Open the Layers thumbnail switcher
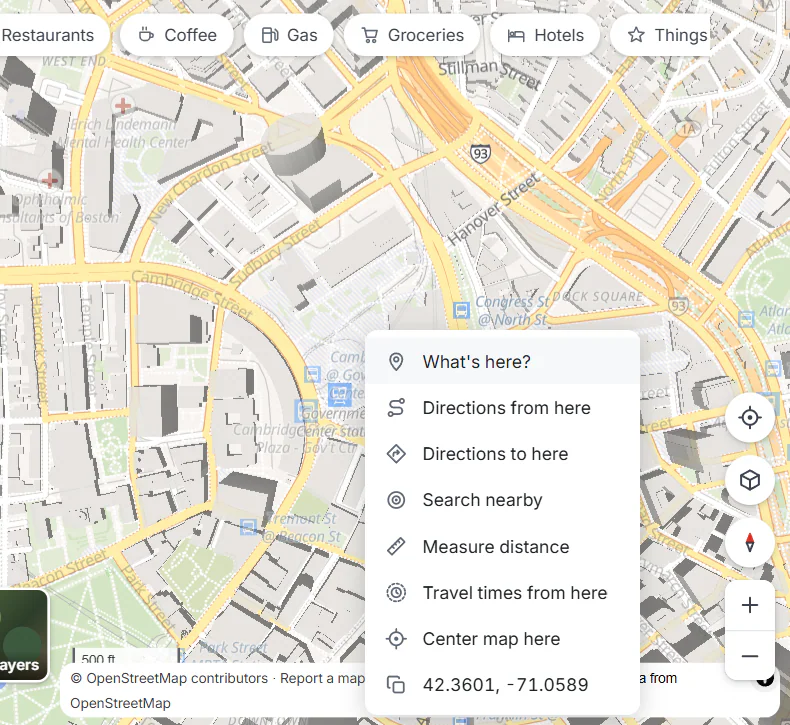Image resolution: width=790 pixels, height=725 pixels. tap(22, 636)
